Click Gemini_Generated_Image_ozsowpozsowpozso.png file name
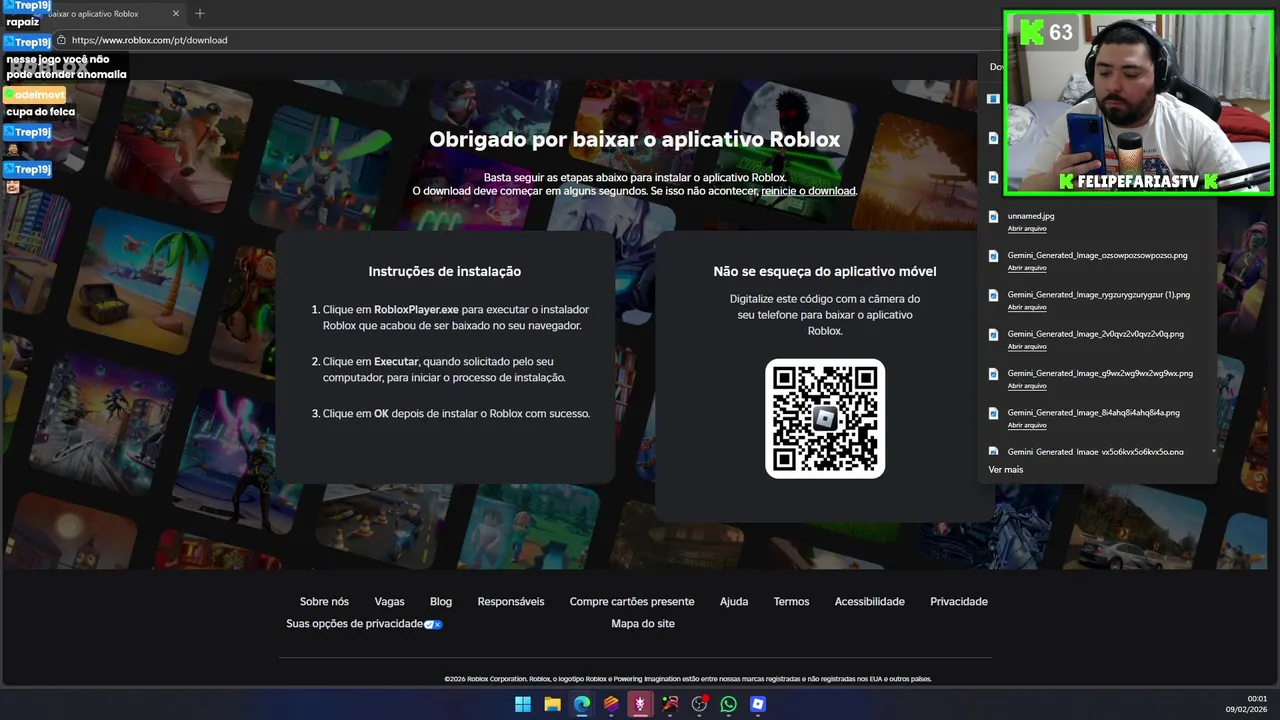1280x720 pixels. tap(1098, 256)
